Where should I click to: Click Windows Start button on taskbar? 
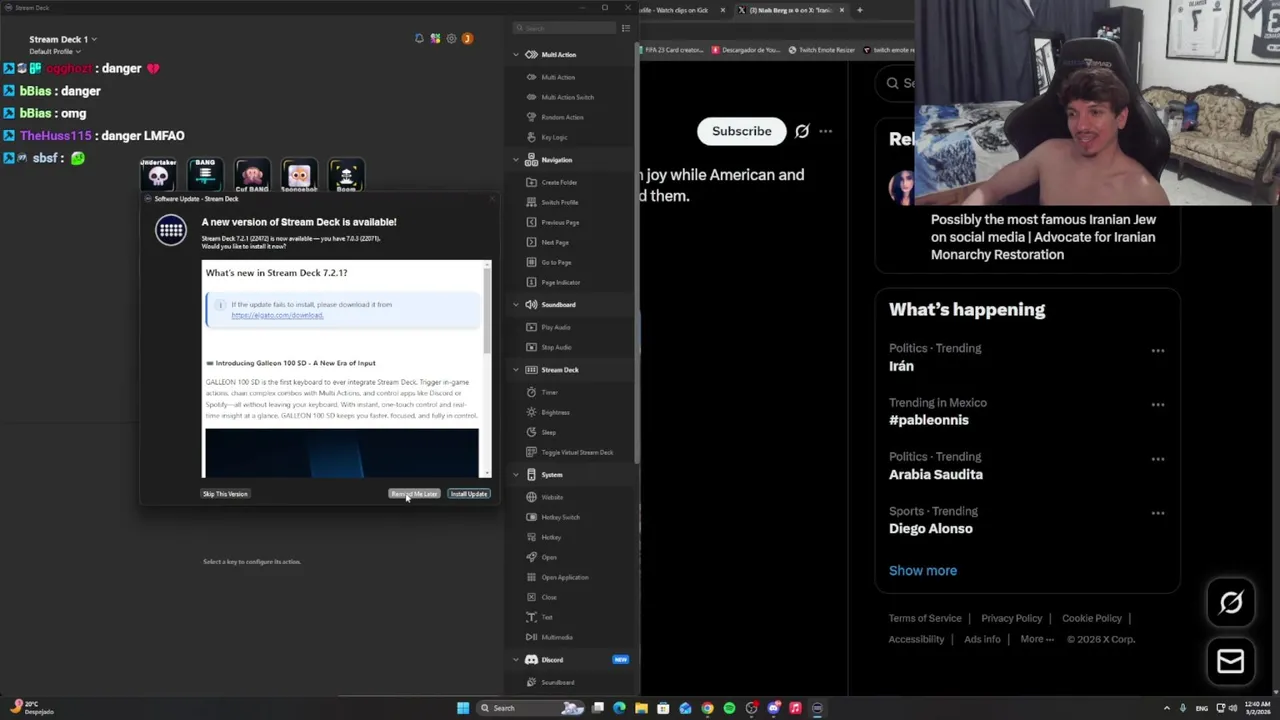click(x=463, y=708)
